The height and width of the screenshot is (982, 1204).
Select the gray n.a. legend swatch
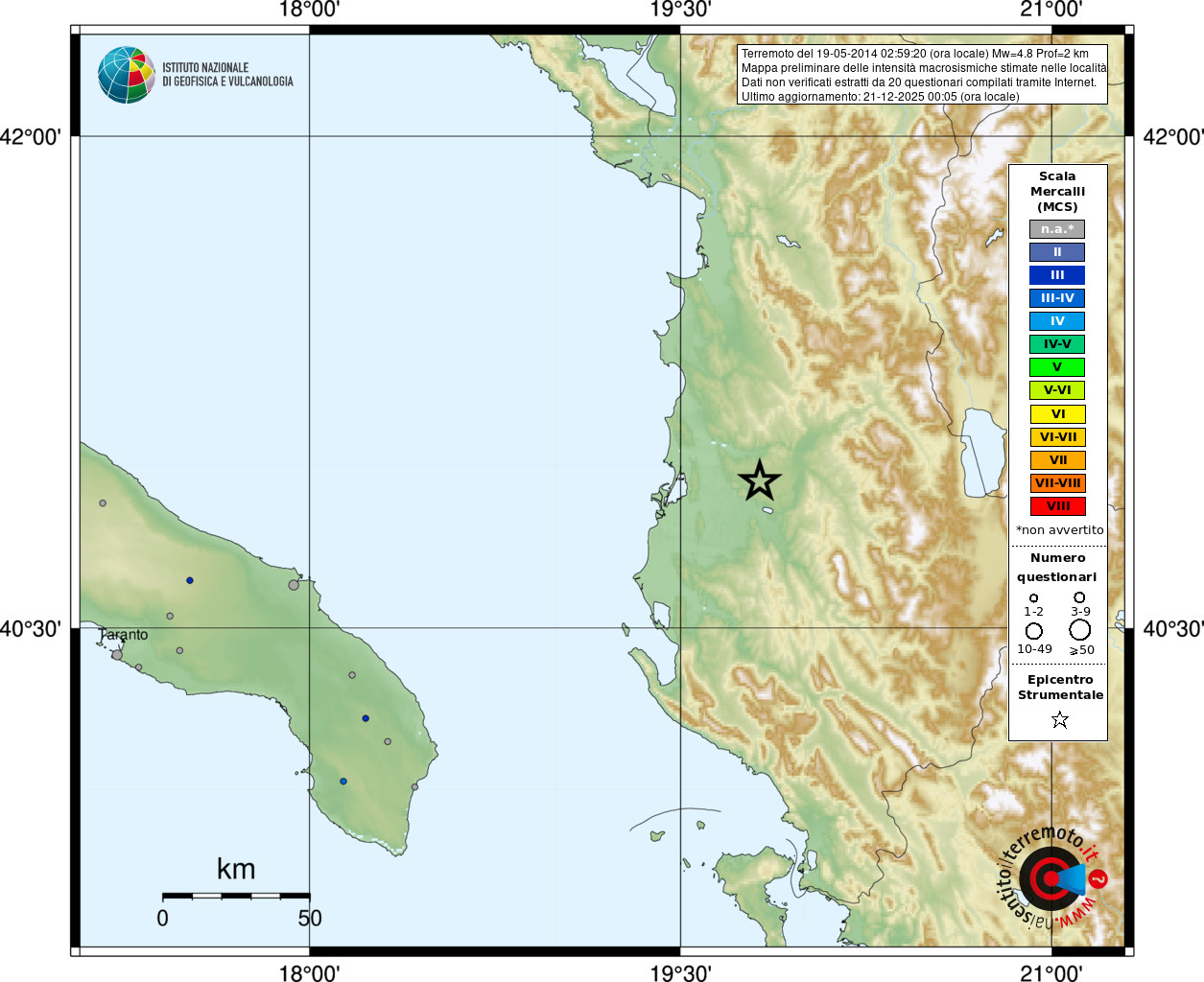(1057, 229)
